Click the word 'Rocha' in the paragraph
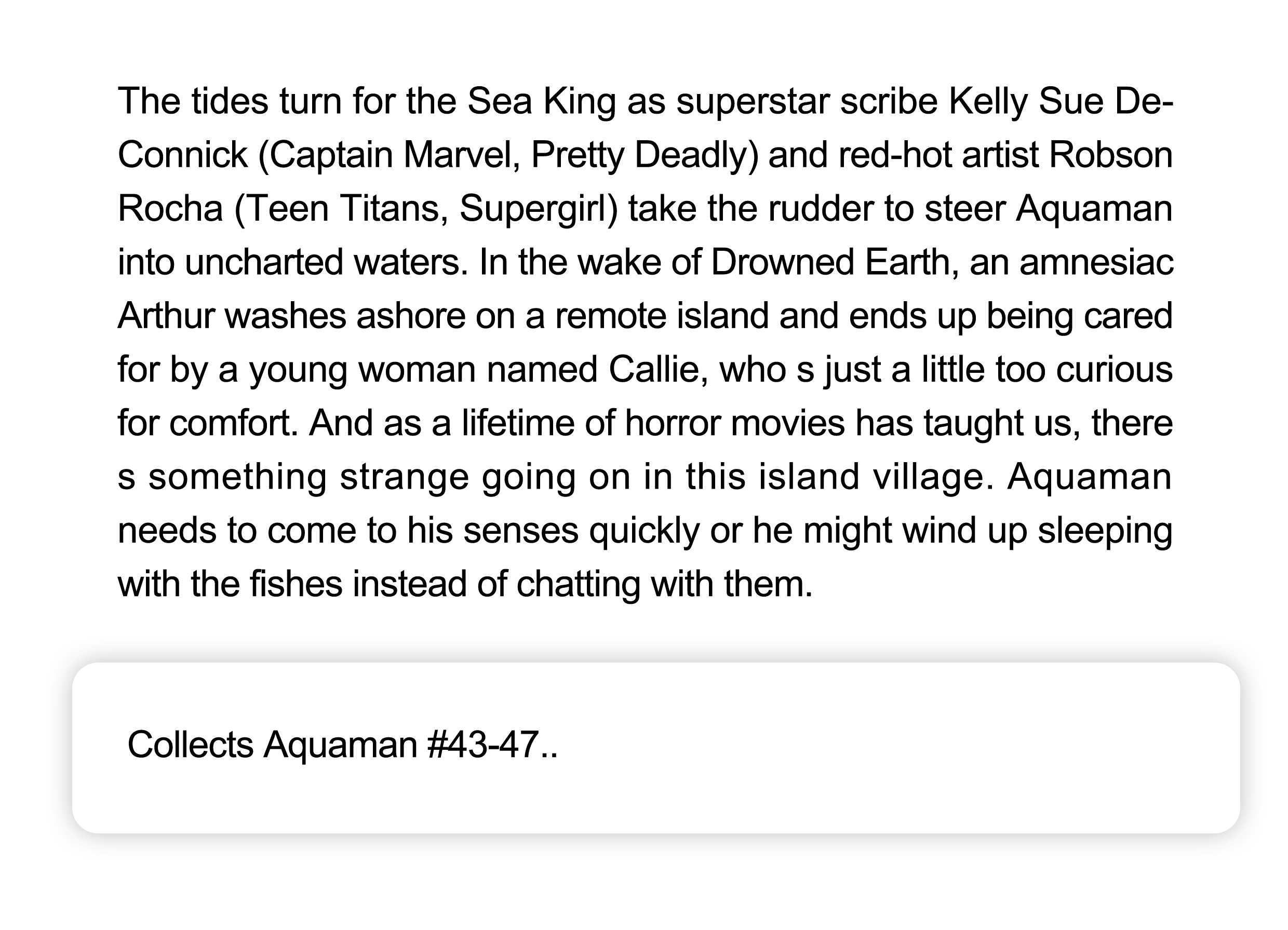The height and width of the screenshot is (930, 1288). coord(170,208)
